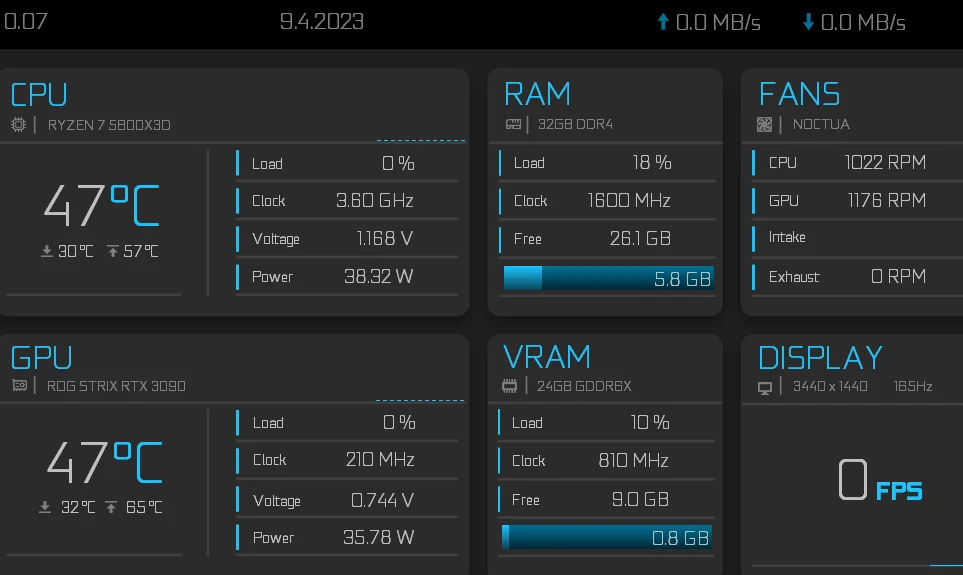Click the CPU chip icon beside Ryzen 7 5800X3D
This screenshot has height=575, width=963.
point(18,125)
